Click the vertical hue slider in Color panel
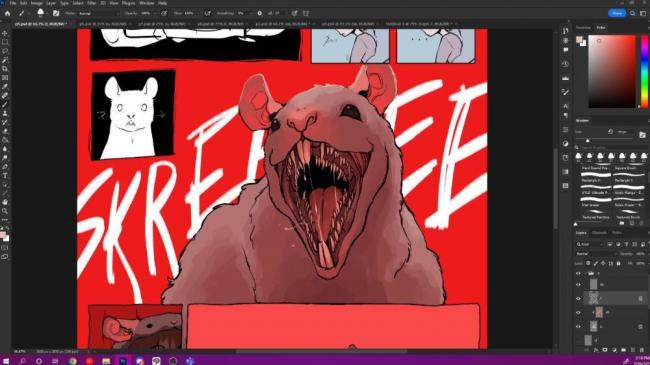 click(645, 71)
